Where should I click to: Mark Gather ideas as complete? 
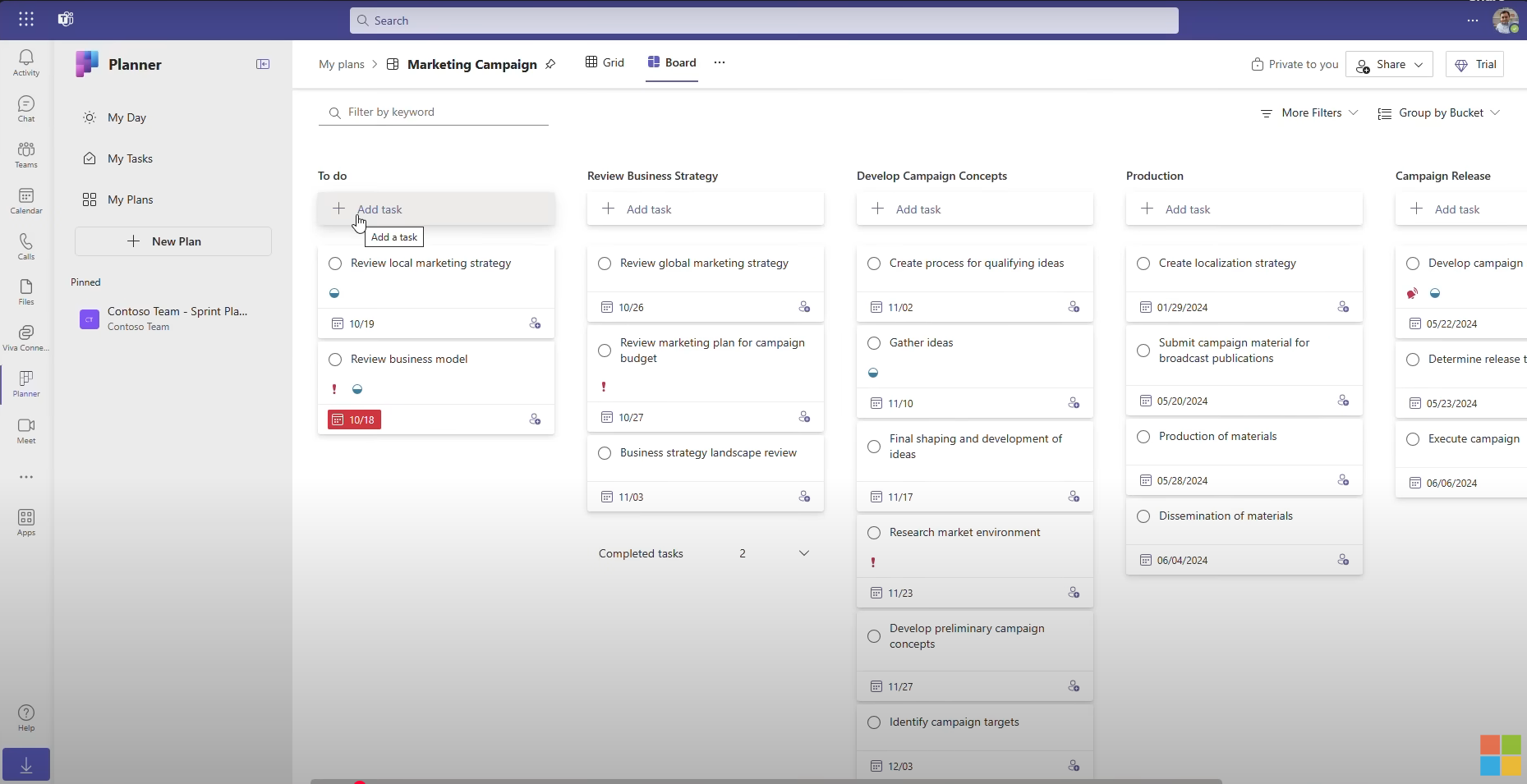point(874,342)
